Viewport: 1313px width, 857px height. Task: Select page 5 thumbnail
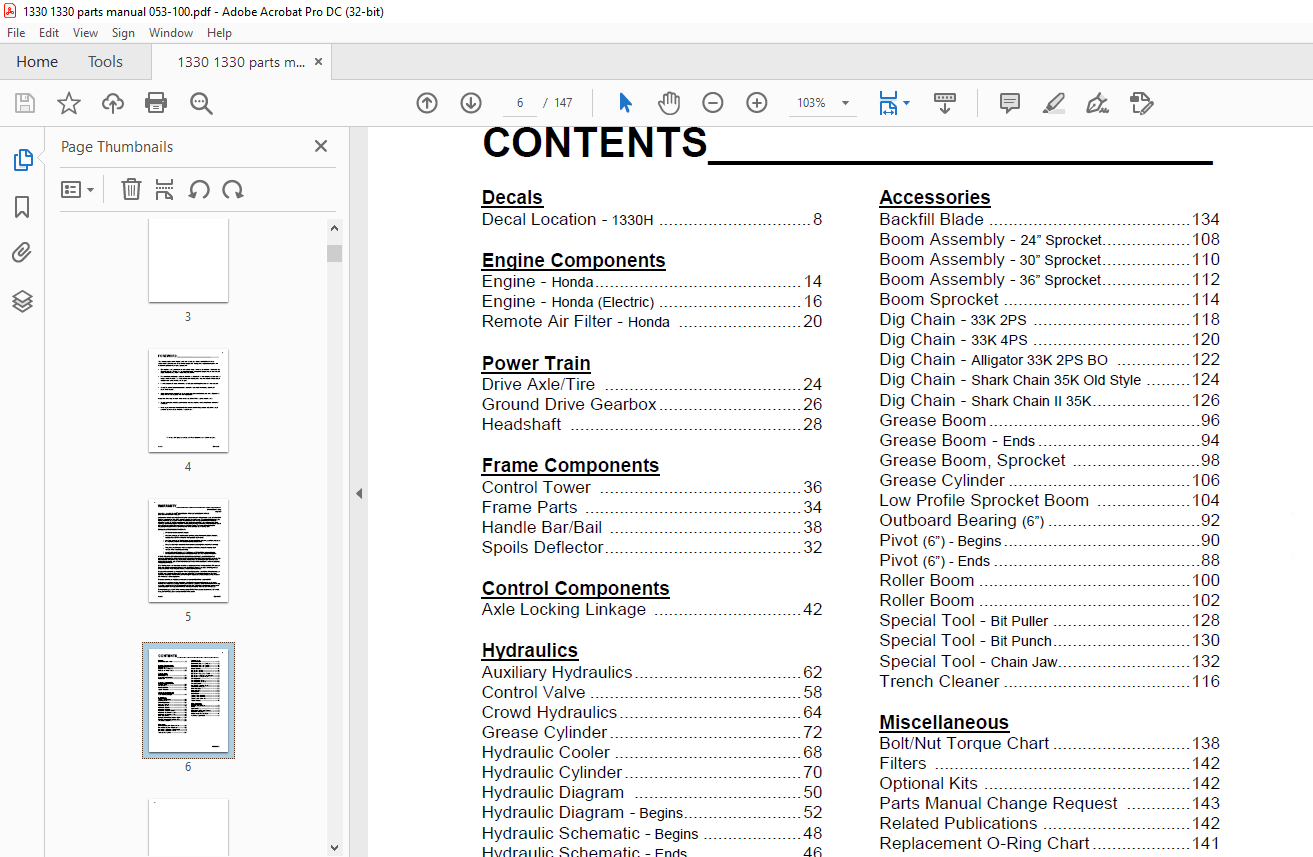(188, 550)
